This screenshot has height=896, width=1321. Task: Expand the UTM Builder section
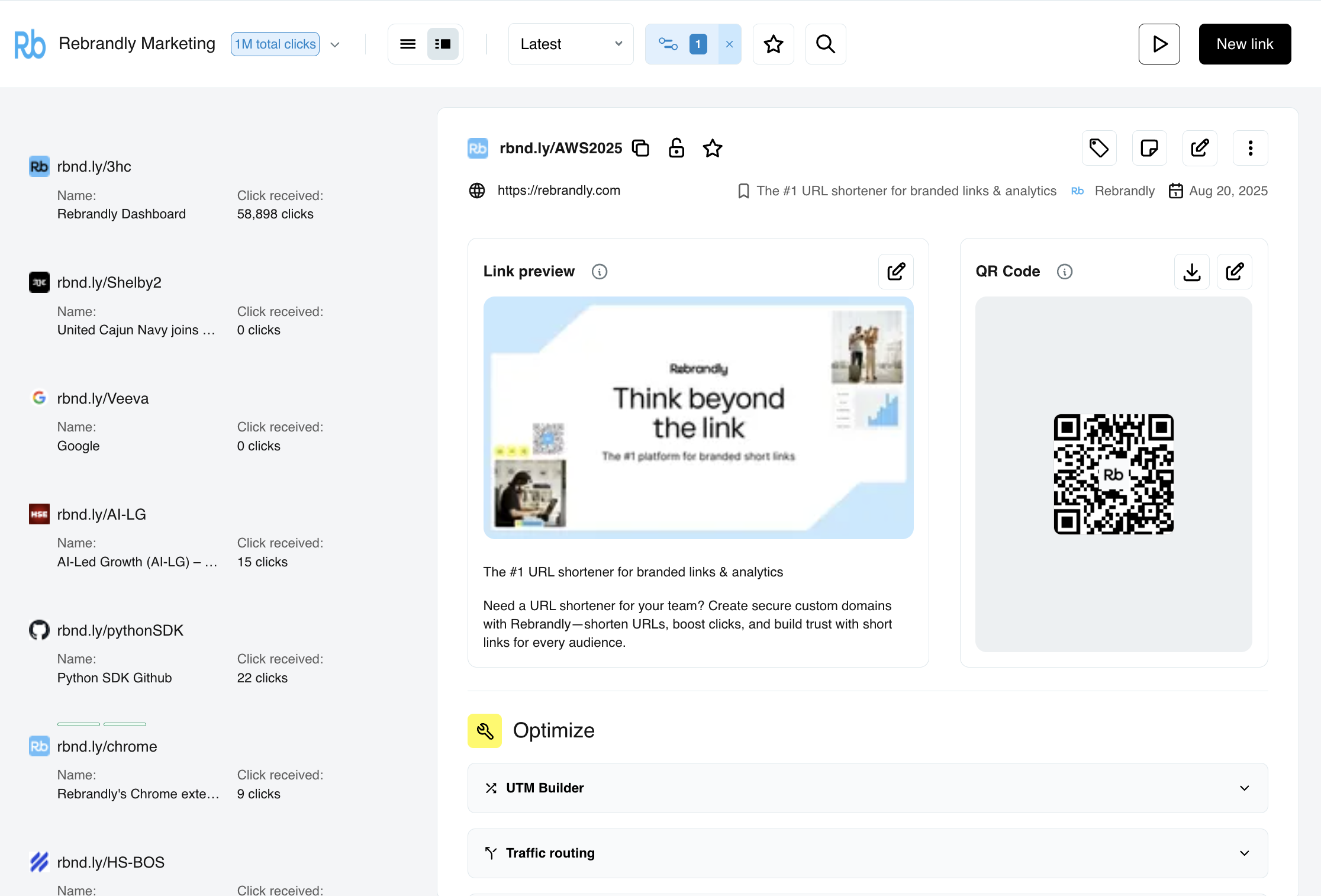pyautogui.click(x=1244, y=788)
